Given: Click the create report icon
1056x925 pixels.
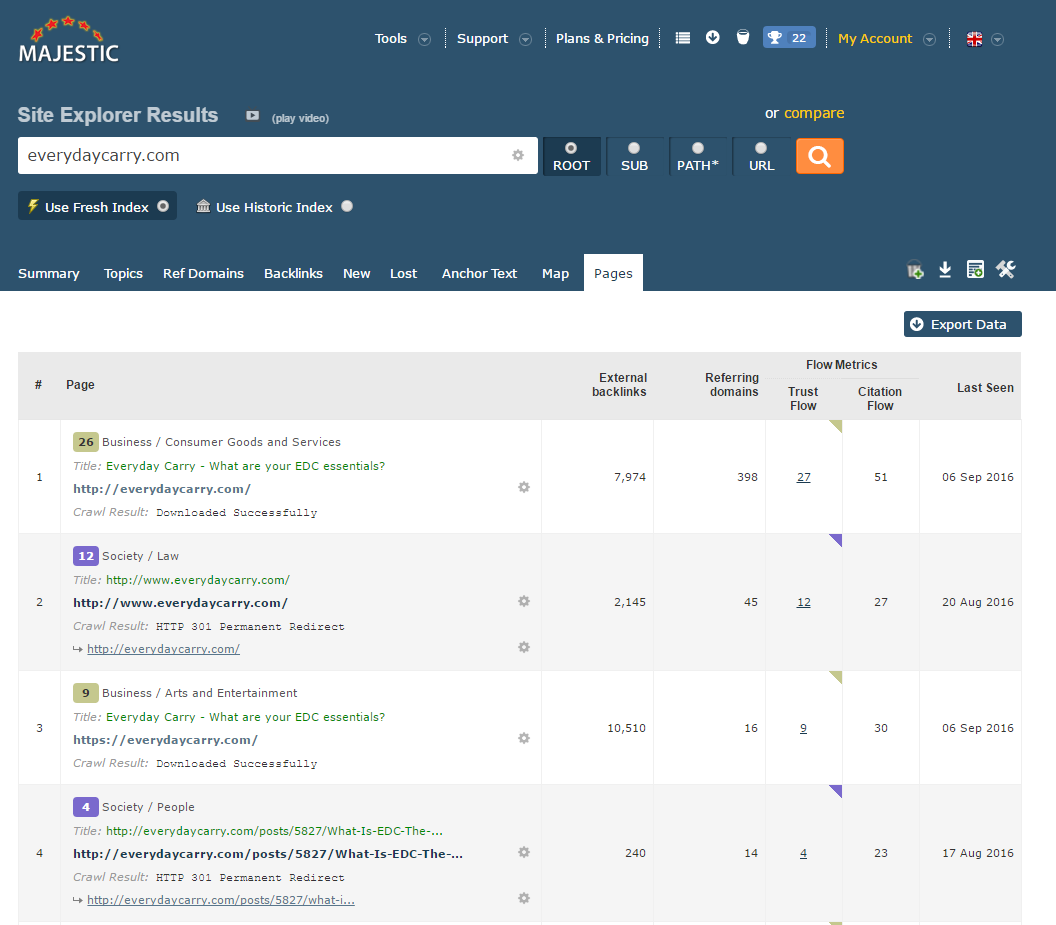Looking at the screenshot, I should (x=975, y=270).
